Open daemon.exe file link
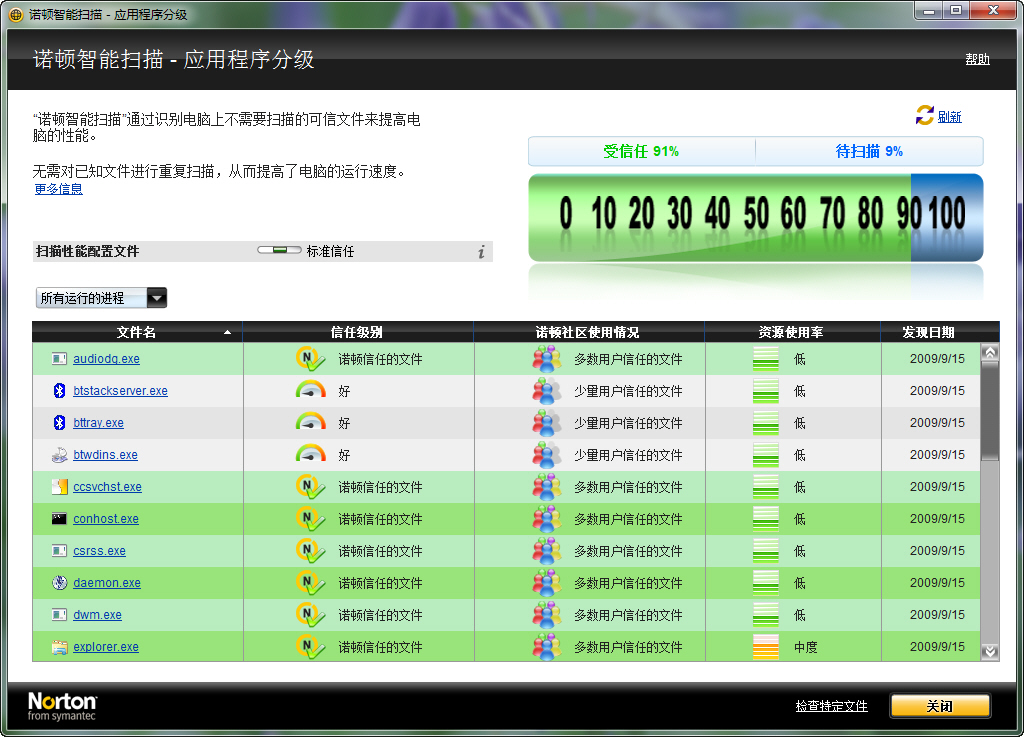 pos(107,583)
